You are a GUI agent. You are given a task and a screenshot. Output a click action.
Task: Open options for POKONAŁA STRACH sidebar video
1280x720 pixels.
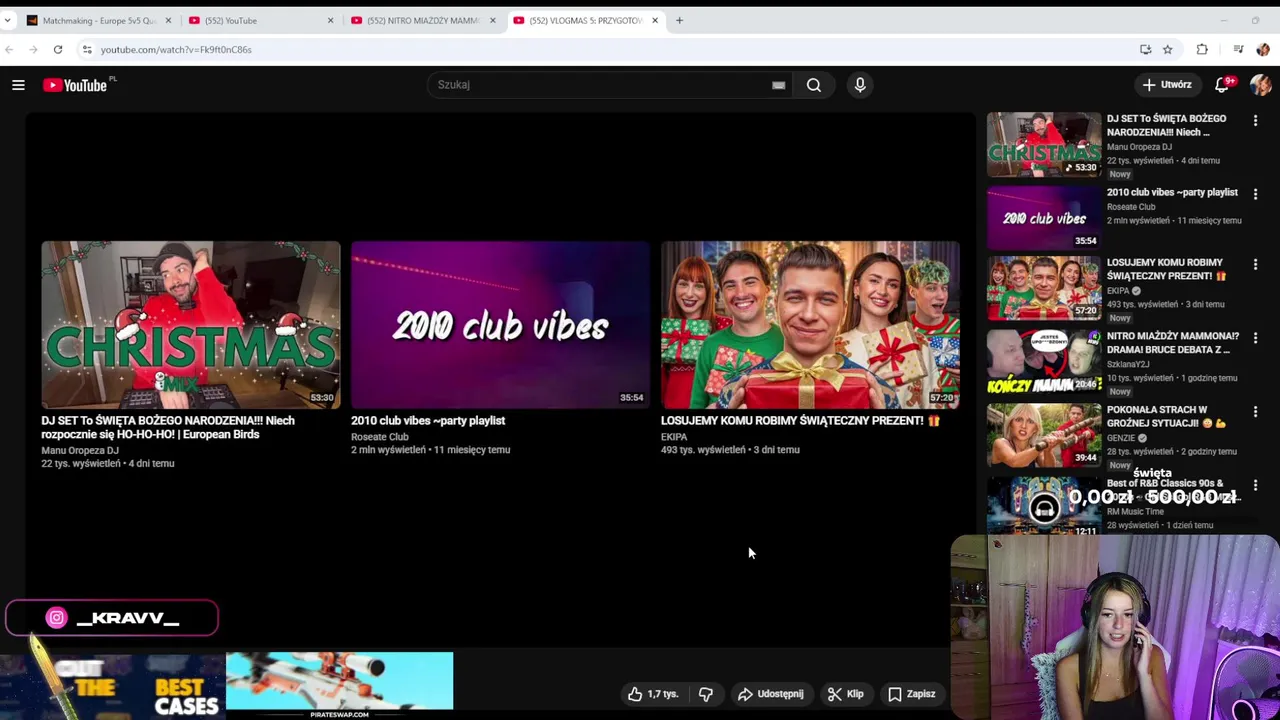1255,412
